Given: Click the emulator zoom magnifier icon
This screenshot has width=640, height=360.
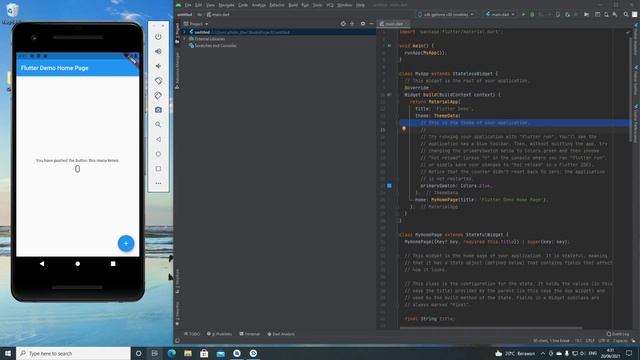Looking at the screenshot, I should click(x=158, y=124).
